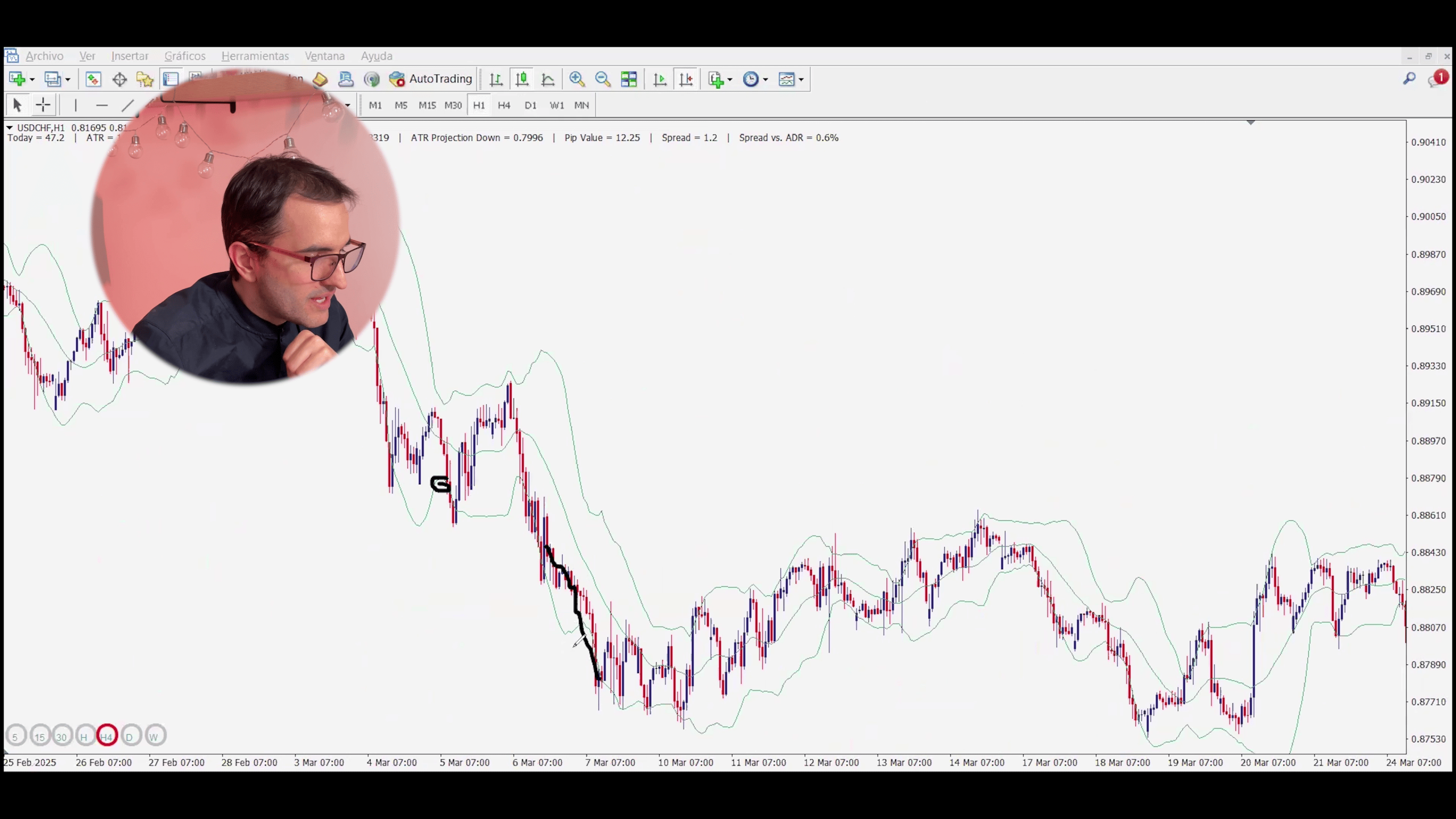Open the Herramientas menu

(255, 56)
